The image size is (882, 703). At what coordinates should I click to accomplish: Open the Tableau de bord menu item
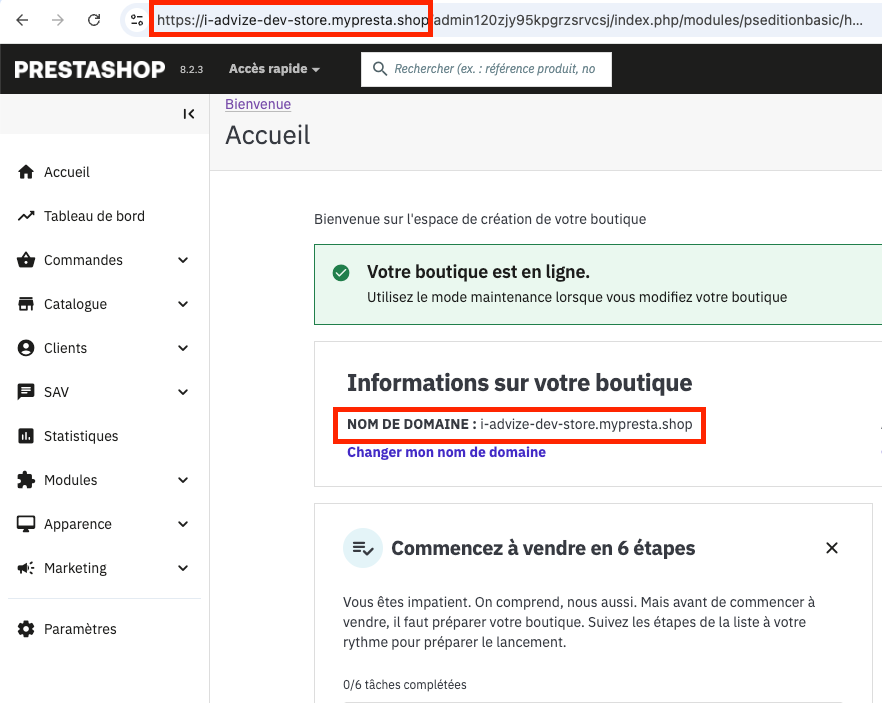coord(94,216)
